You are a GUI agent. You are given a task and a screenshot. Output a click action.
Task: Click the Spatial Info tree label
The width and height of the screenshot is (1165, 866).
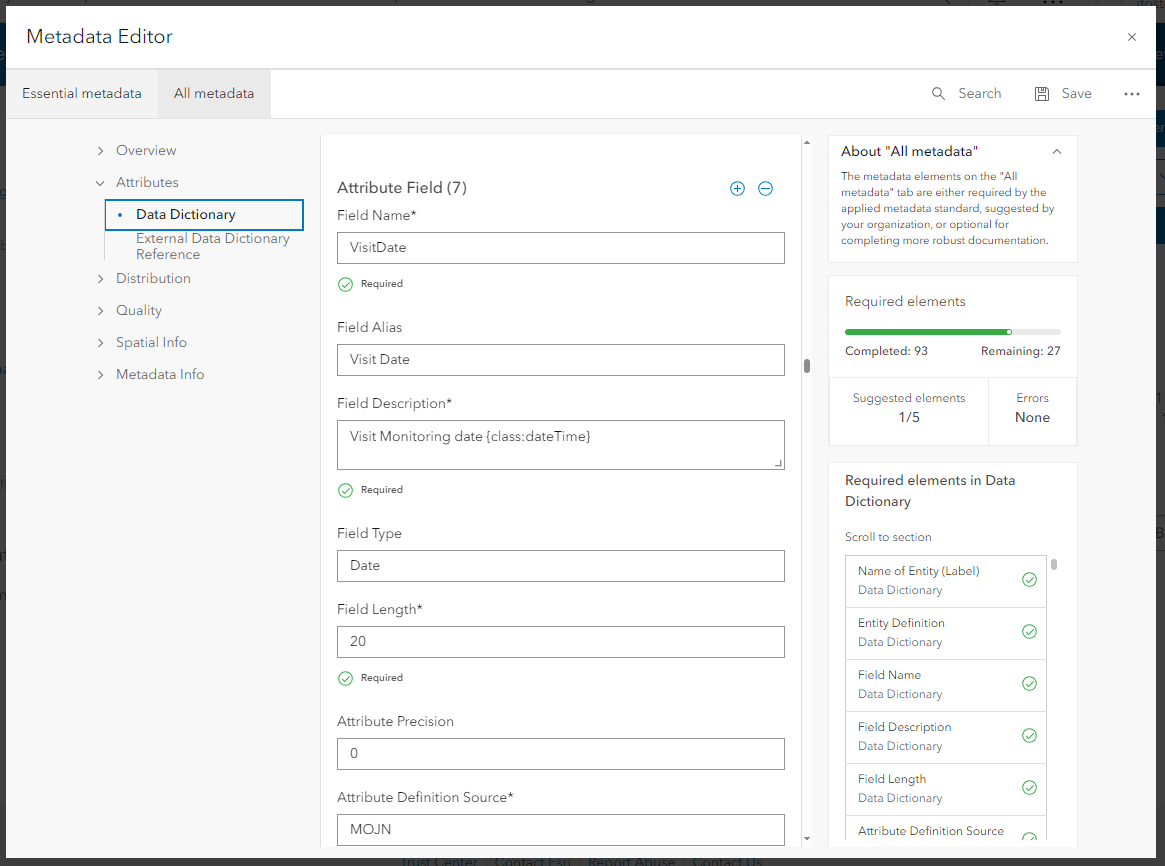(x=152, y=342)
